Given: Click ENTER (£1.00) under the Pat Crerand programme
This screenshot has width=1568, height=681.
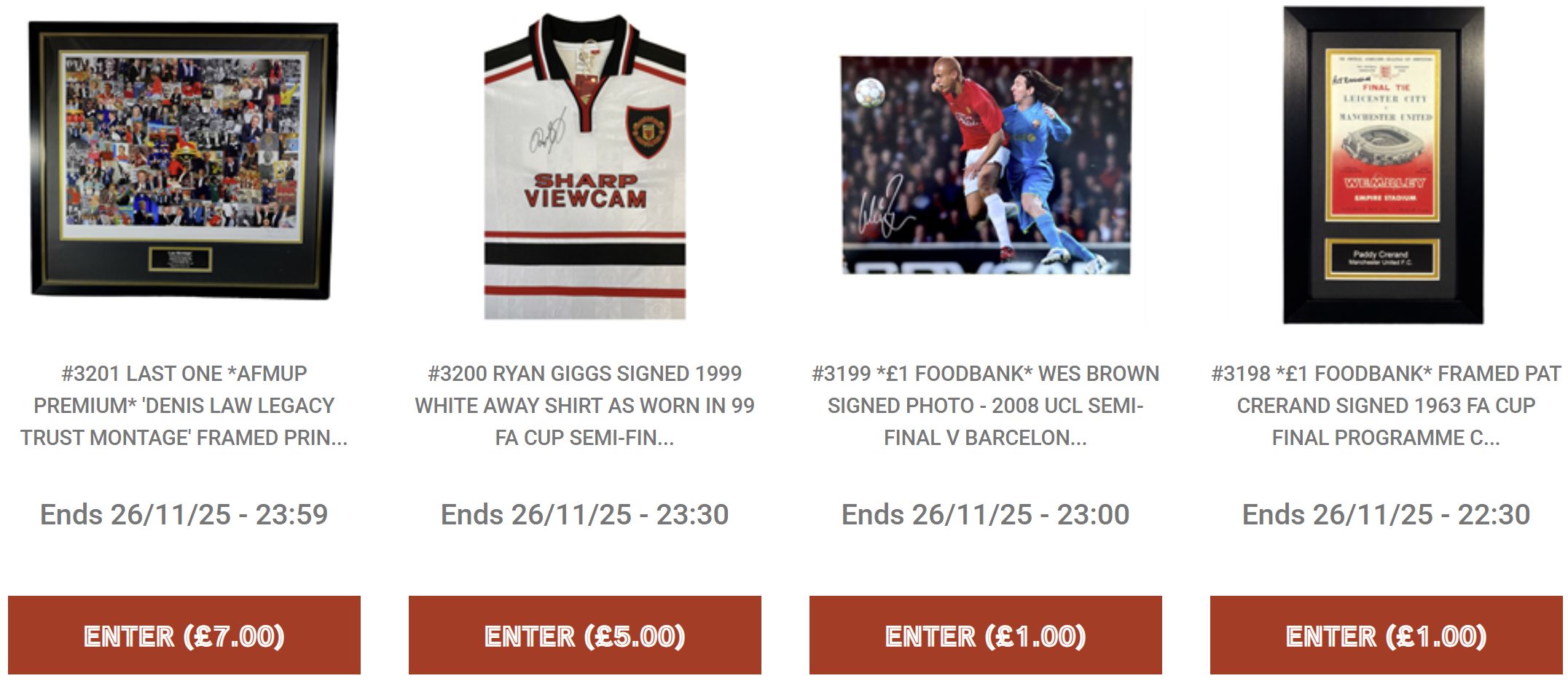Looking at the screenshot, I should click(x=1387, y=635).
